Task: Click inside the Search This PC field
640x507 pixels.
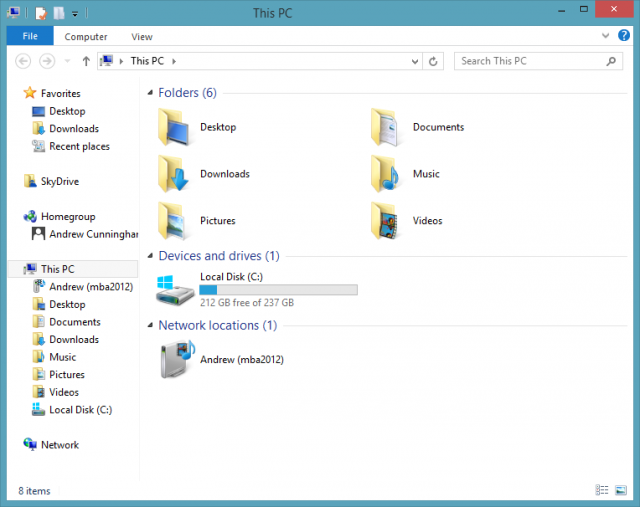Action: tap(538, 61)
